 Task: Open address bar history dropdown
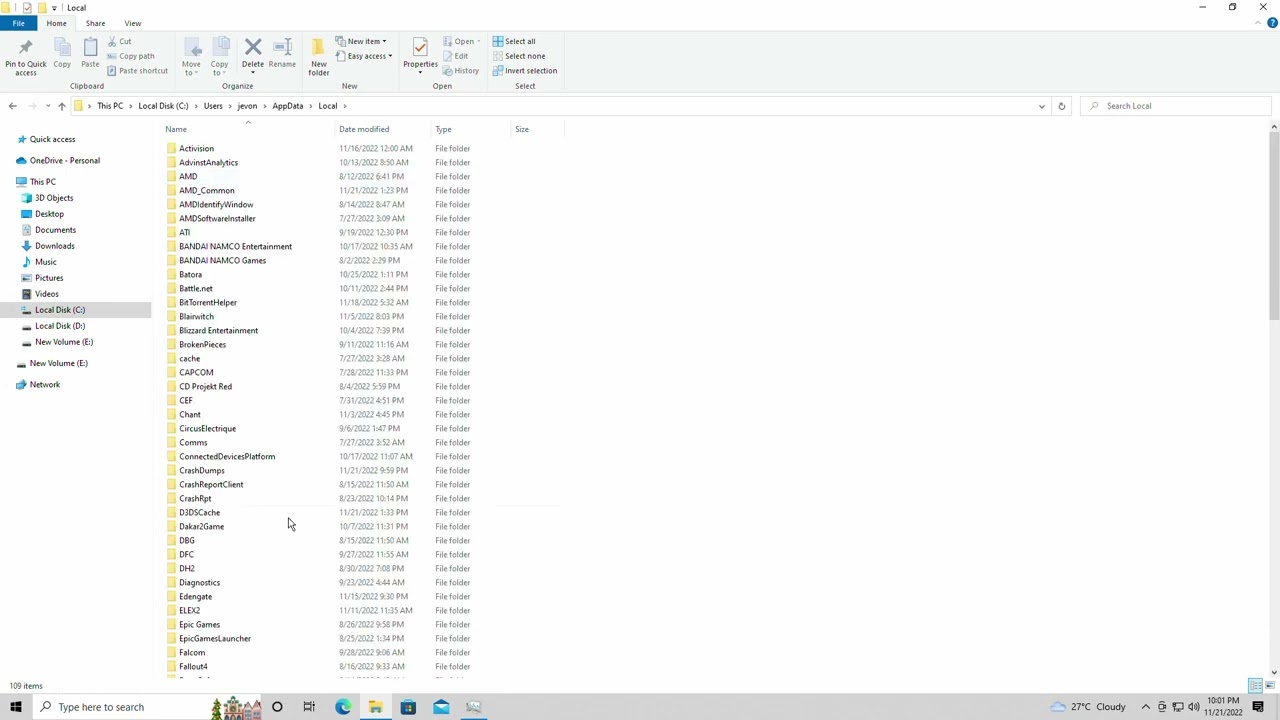tap(1041, 106)
